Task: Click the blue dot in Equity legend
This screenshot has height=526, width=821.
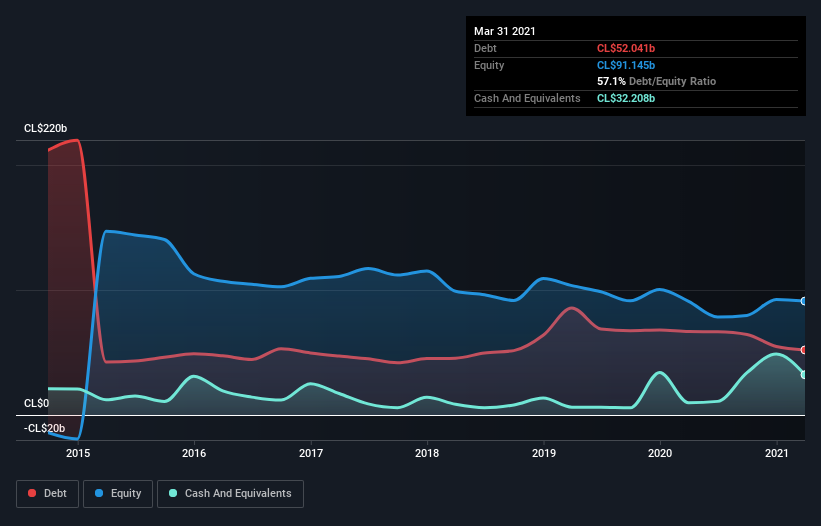Action: point(99,493)
